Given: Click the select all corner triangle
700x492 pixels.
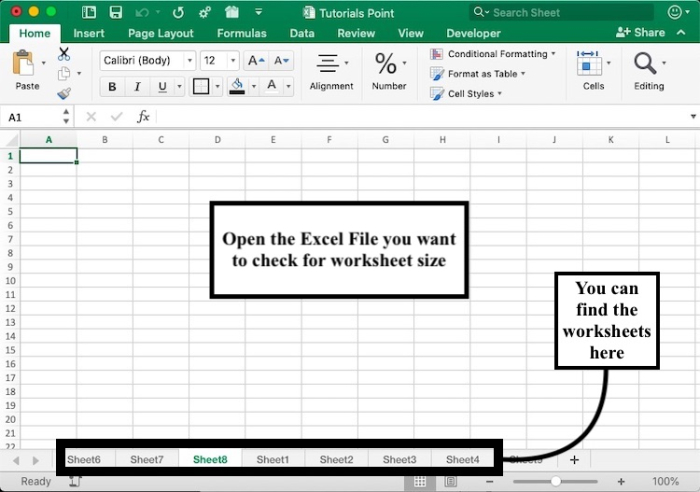Looking at the screenshot, I should click(10, 140).
